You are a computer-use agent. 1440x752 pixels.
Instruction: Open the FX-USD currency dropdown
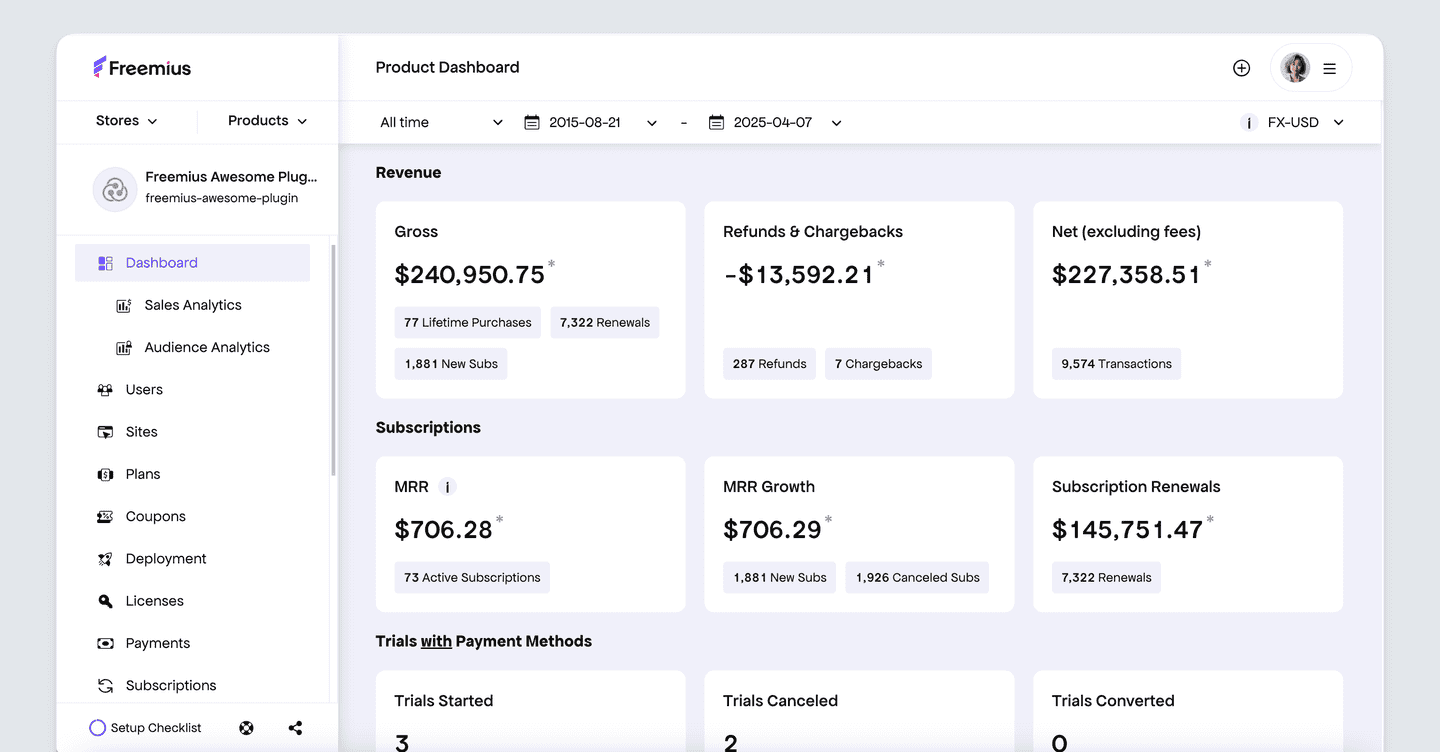coord(1305,123)
